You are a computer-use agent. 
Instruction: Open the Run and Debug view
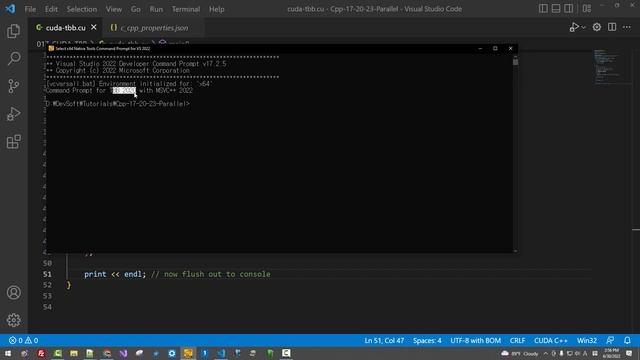pyautogui.click(x=13, y=114)
